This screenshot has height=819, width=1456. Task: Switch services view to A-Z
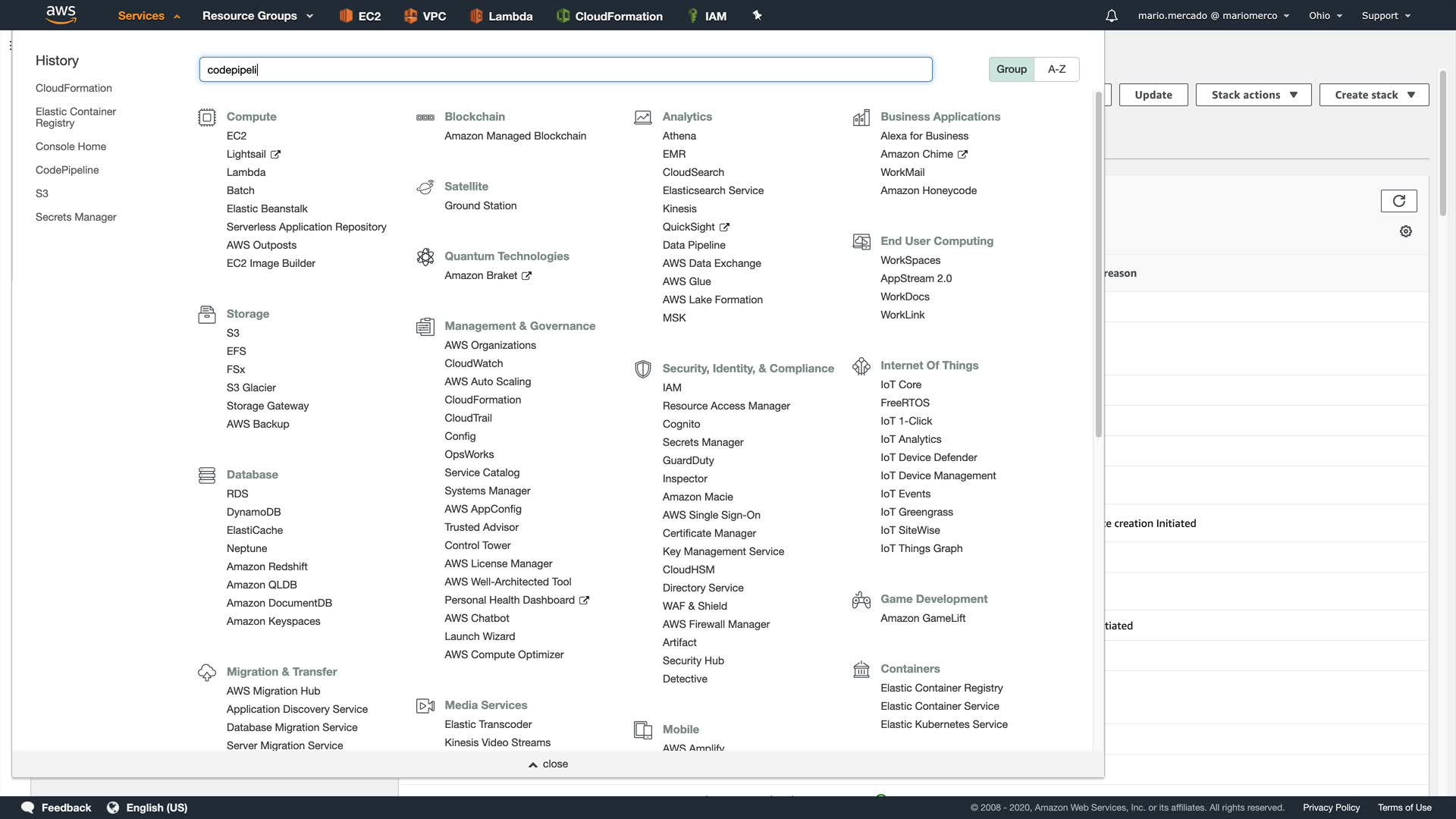pos(1056,69)
